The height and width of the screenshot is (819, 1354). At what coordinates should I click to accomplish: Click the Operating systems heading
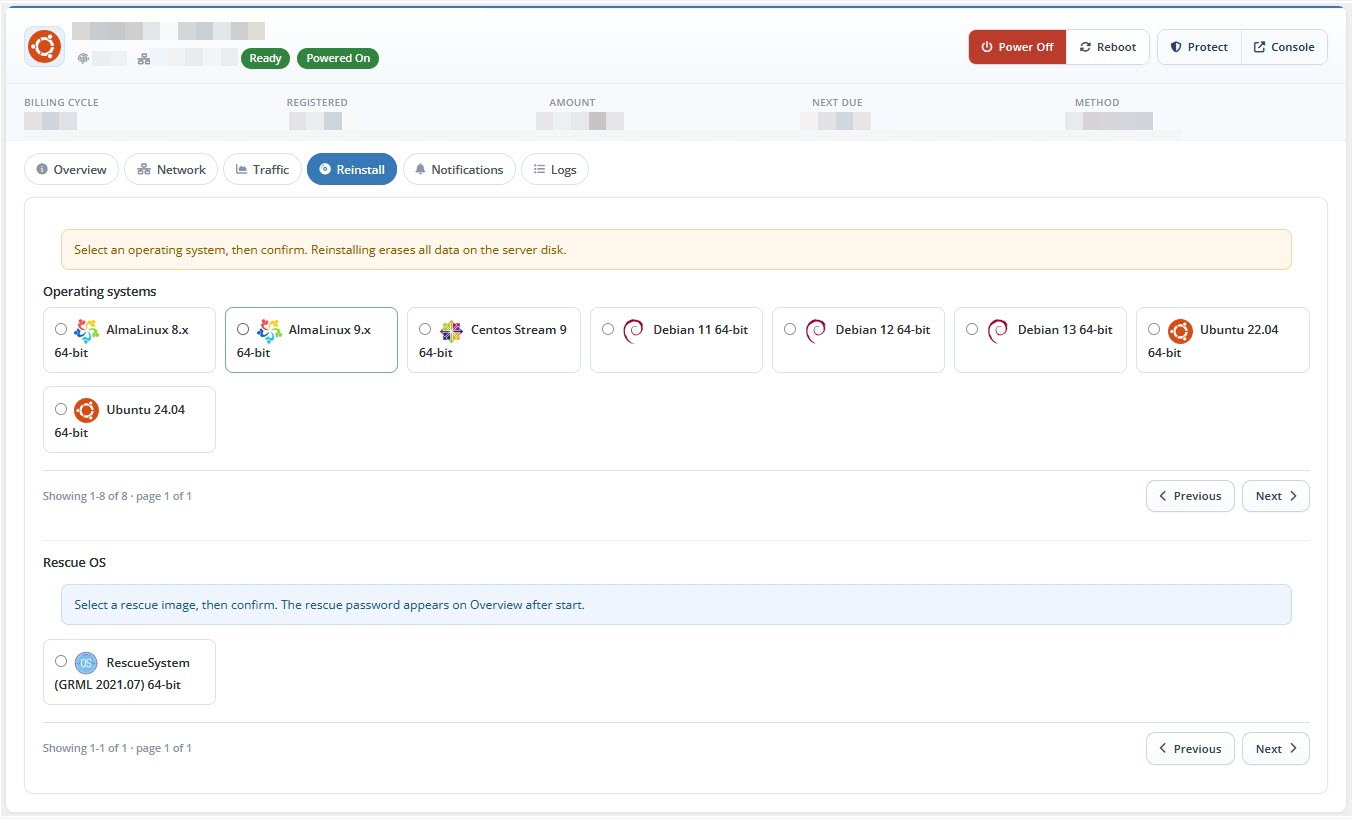[100, 292]
